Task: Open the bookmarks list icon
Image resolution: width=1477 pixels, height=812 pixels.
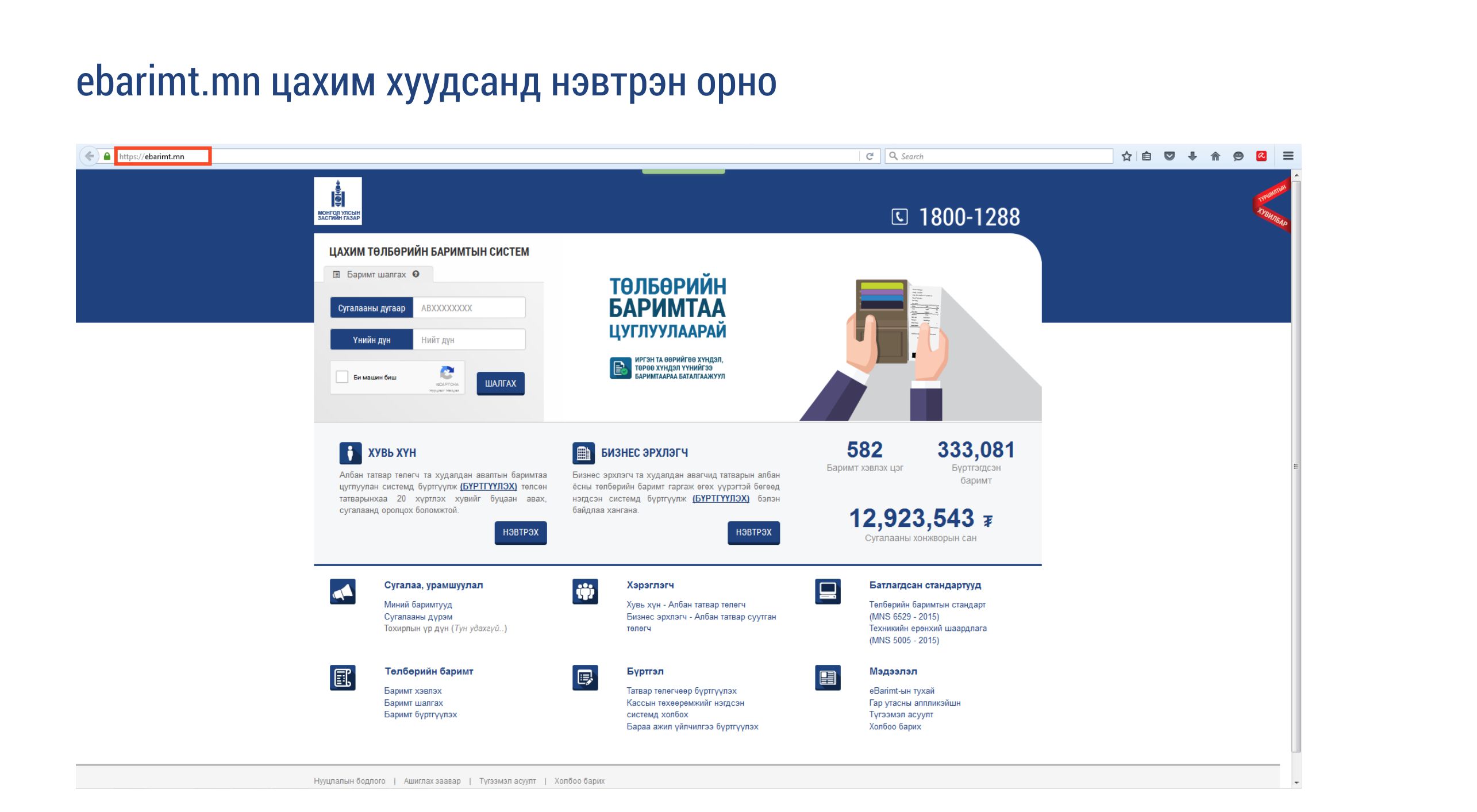Action: tap(1147, 156)
